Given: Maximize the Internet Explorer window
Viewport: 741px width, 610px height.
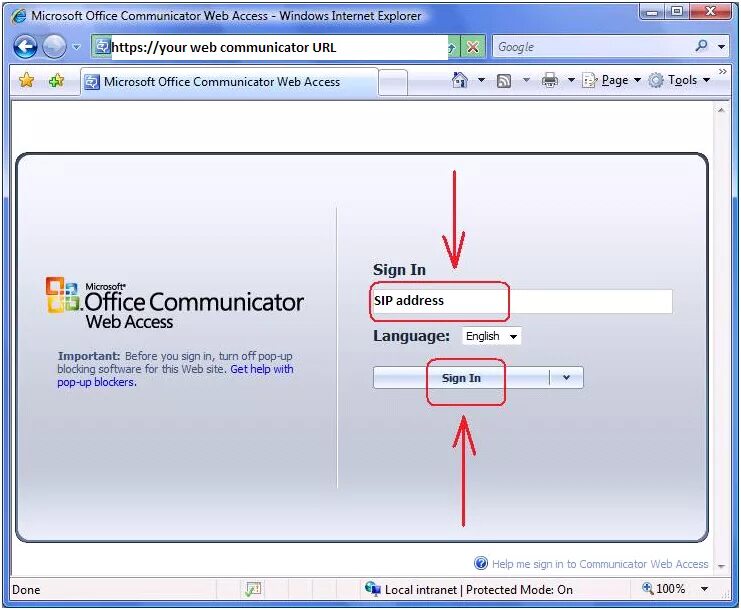Looking at the screenshot, I should [677, 12].
